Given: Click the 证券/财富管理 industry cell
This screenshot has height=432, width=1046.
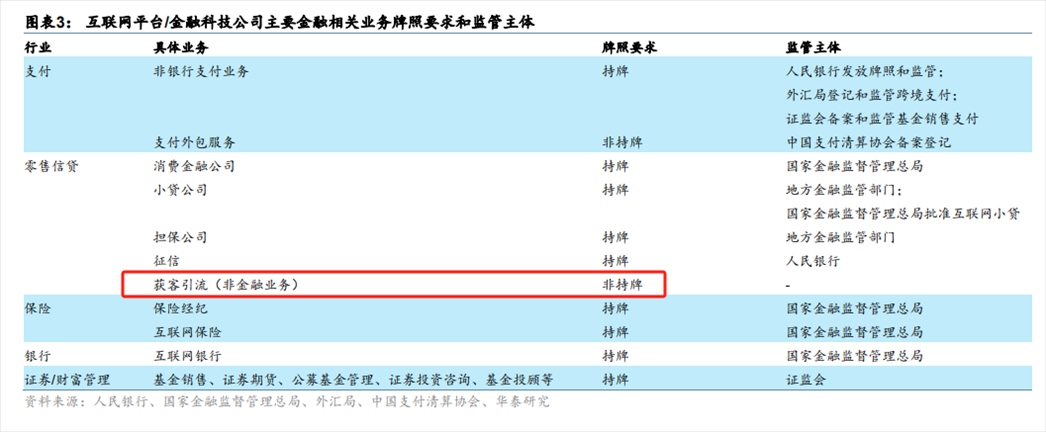Looking at the screenshot, I should 67,380.
